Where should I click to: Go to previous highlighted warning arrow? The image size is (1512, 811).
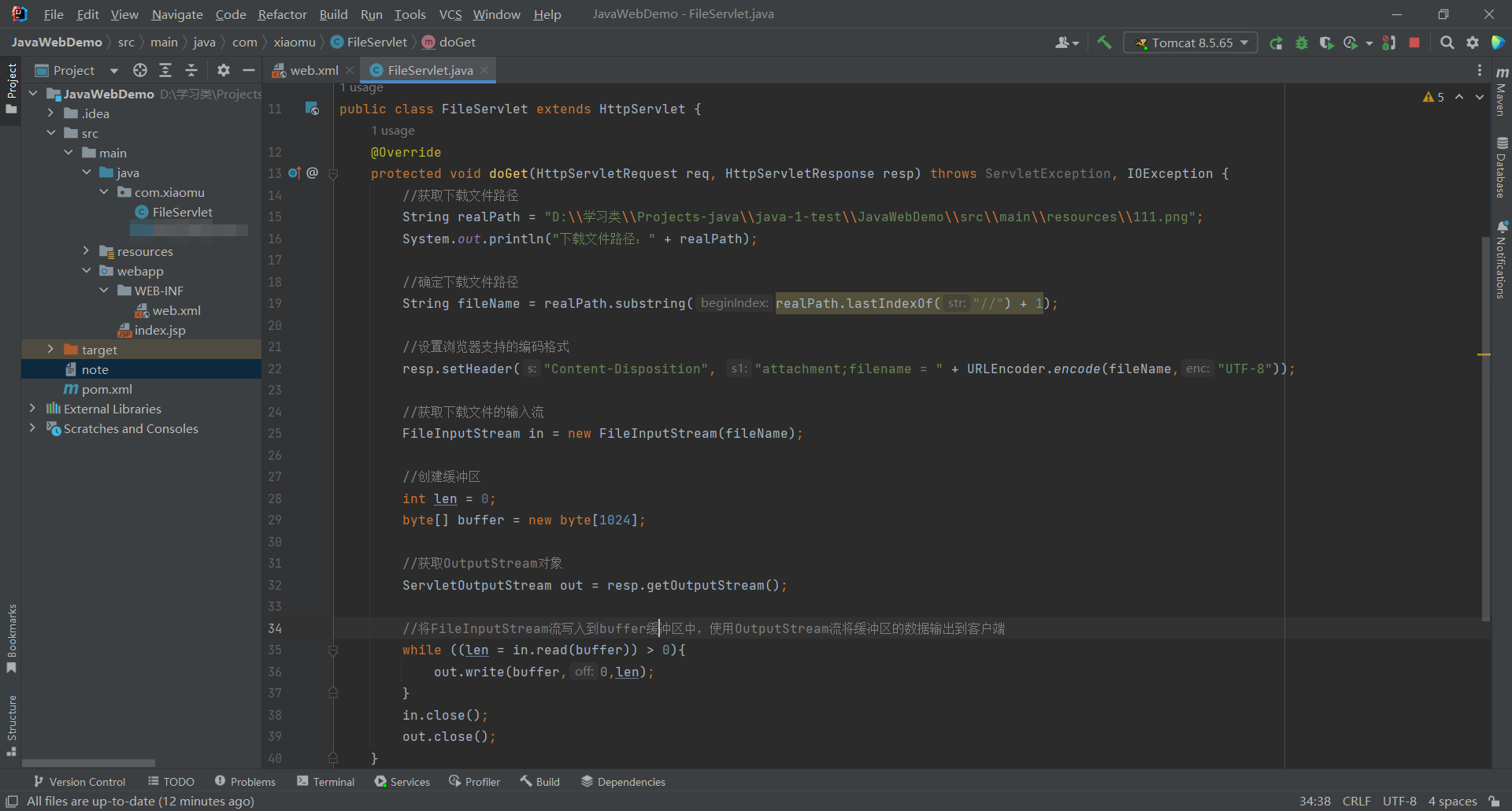tap(1459, 97)
